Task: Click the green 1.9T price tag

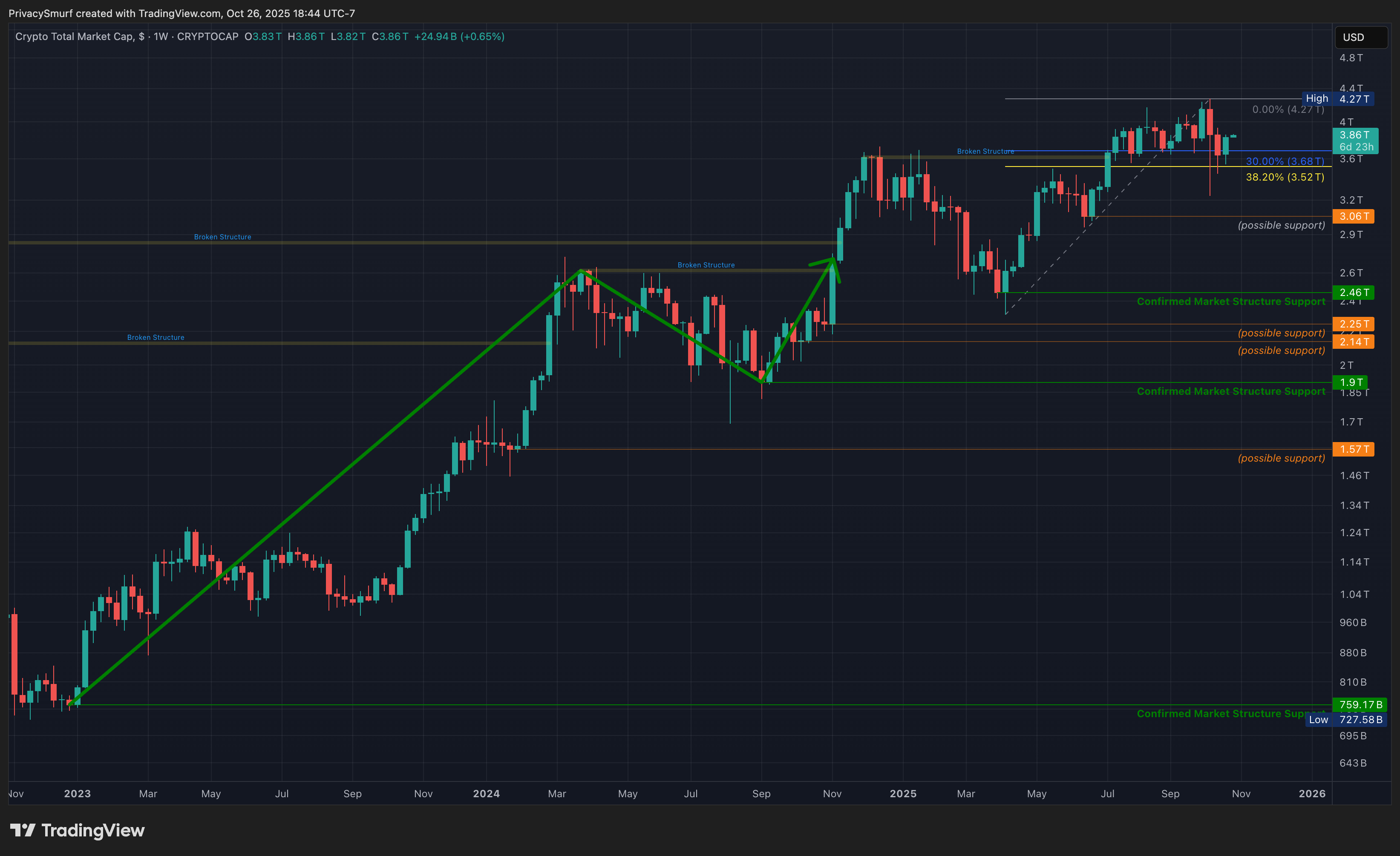Action: [x=1350, y=382]
